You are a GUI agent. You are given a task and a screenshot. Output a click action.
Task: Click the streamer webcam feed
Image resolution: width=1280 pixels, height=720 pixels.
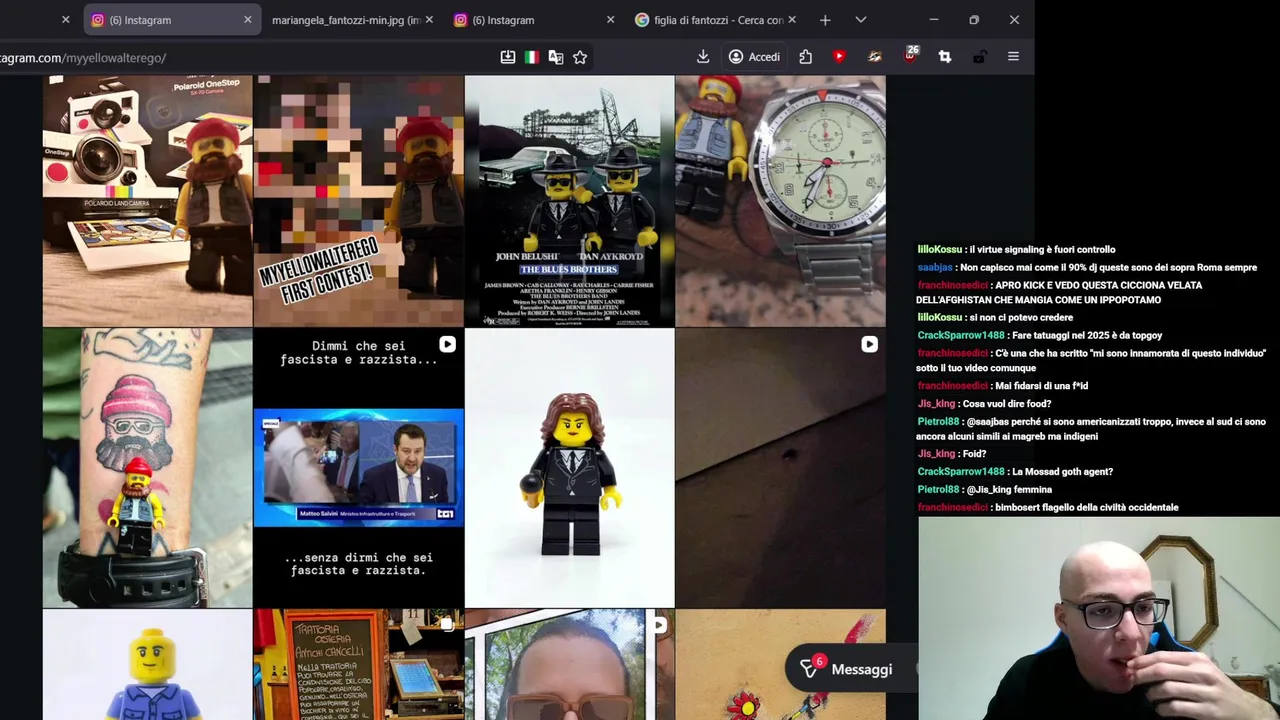[1099, 618]
